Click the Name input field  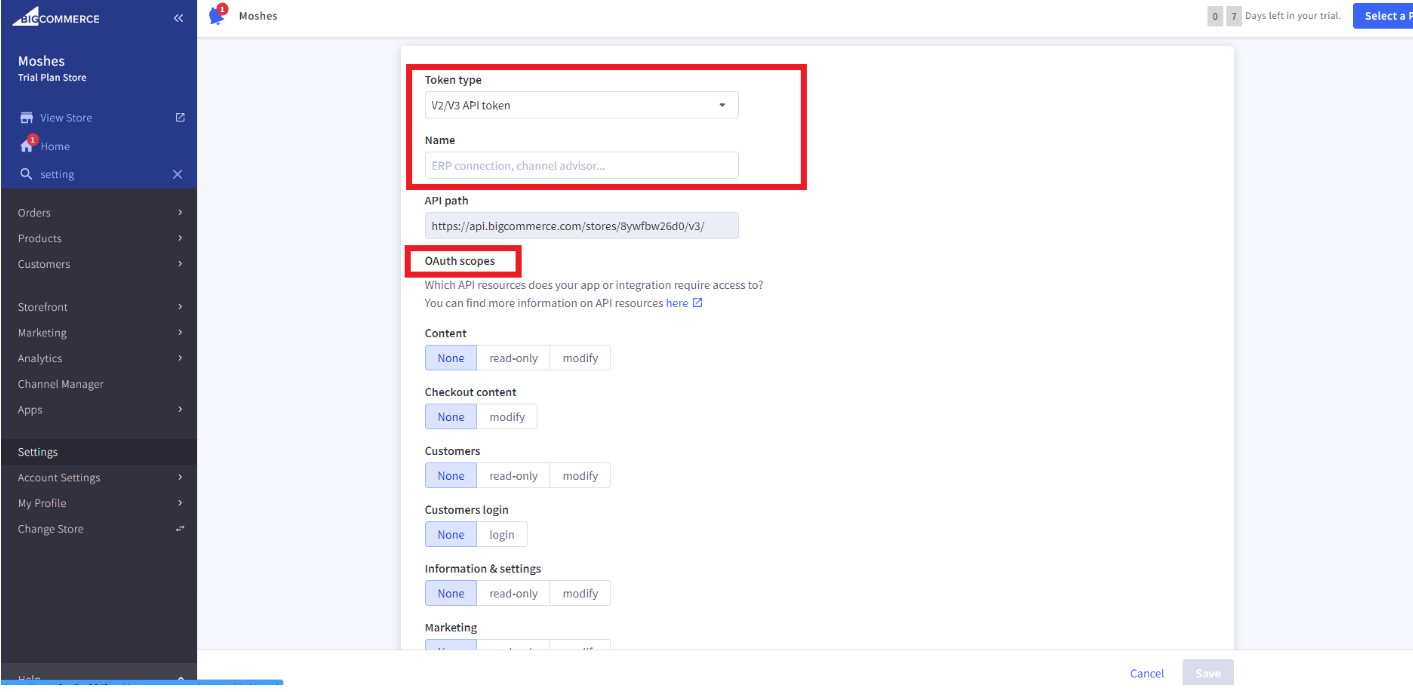point(582,165)
